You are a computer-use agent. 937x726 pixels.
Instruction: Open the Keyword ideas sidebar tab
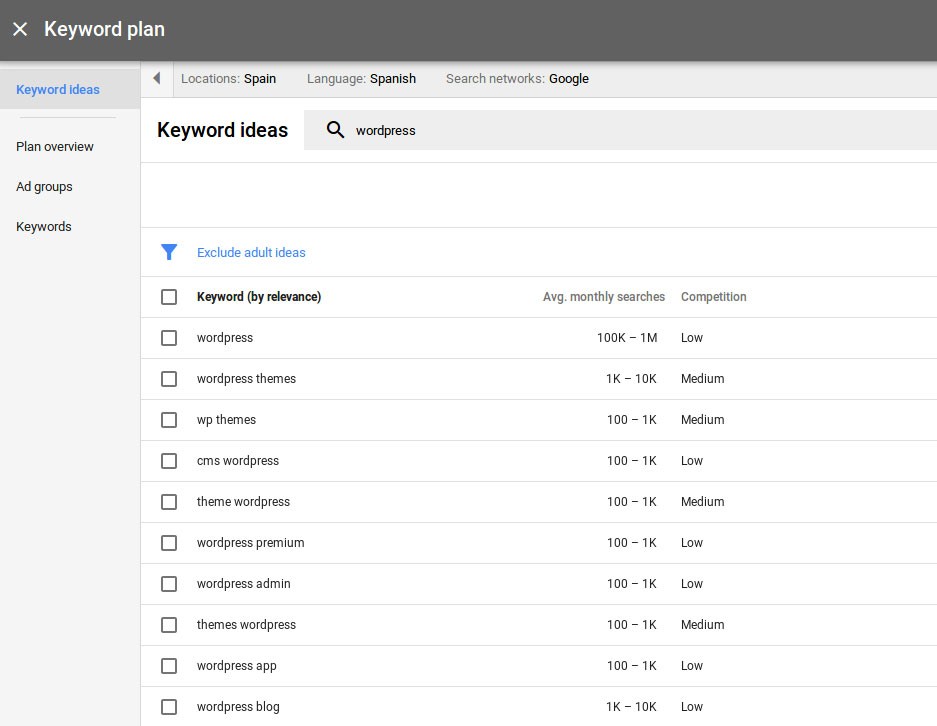[x=58, y=89]
